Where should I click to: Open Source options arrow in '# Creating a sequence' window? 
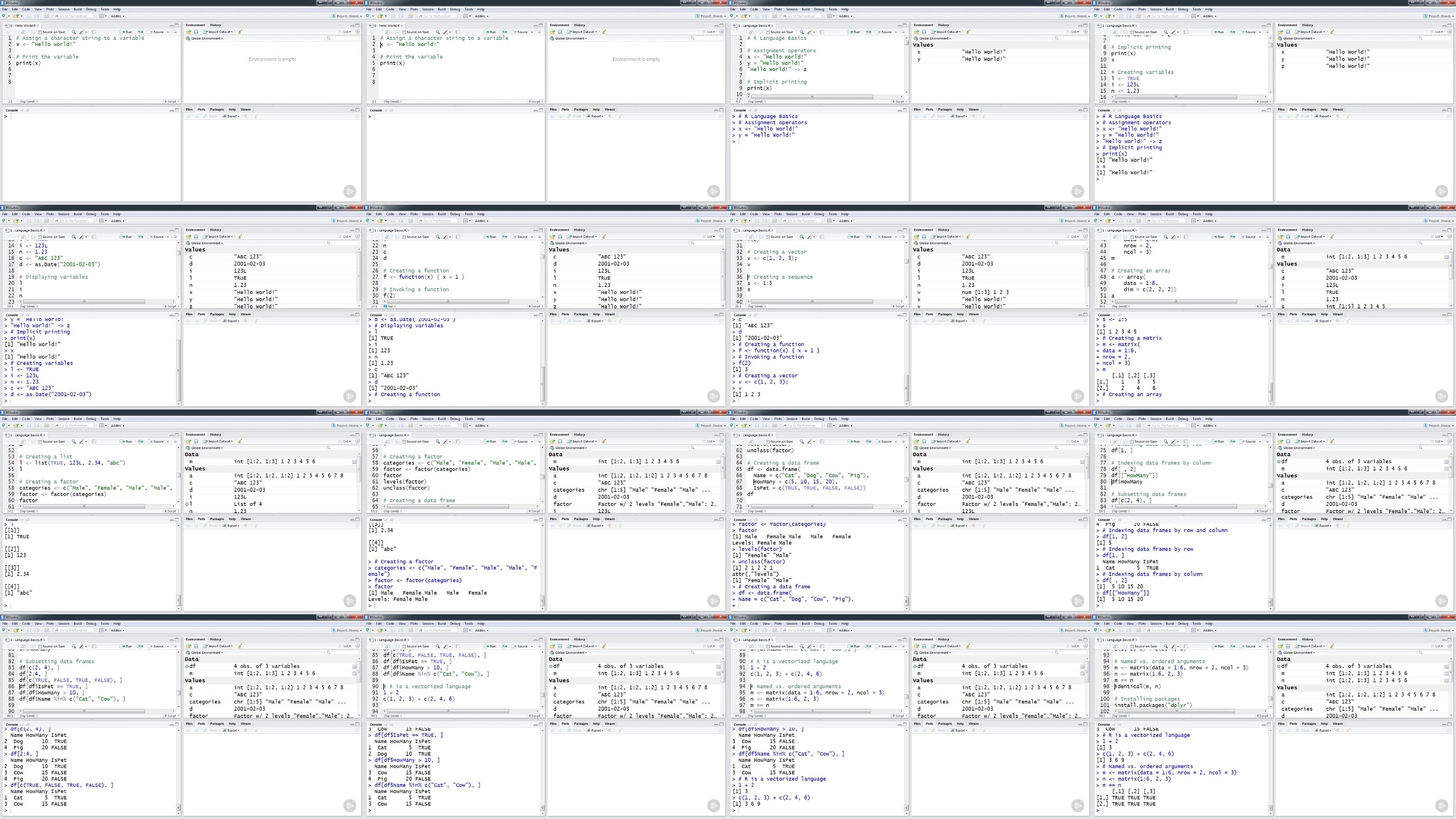coord(896,237)
